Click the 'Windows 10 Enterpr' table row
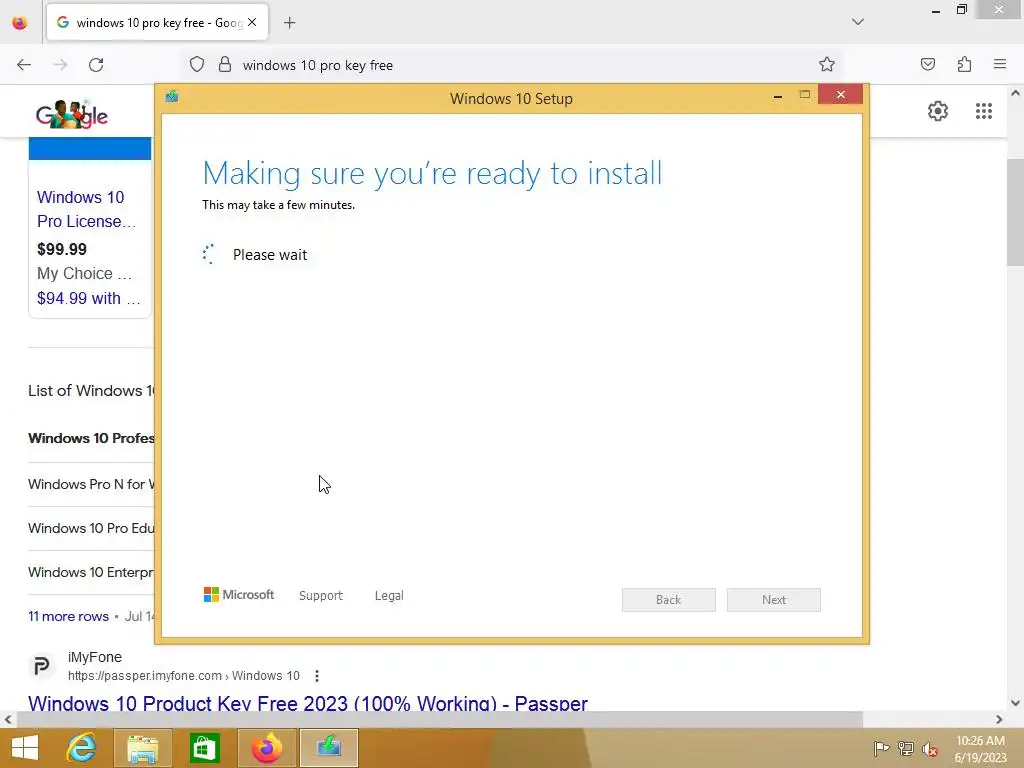The height and width of the screenshot is (768, 1024). [x=91, y=572]
